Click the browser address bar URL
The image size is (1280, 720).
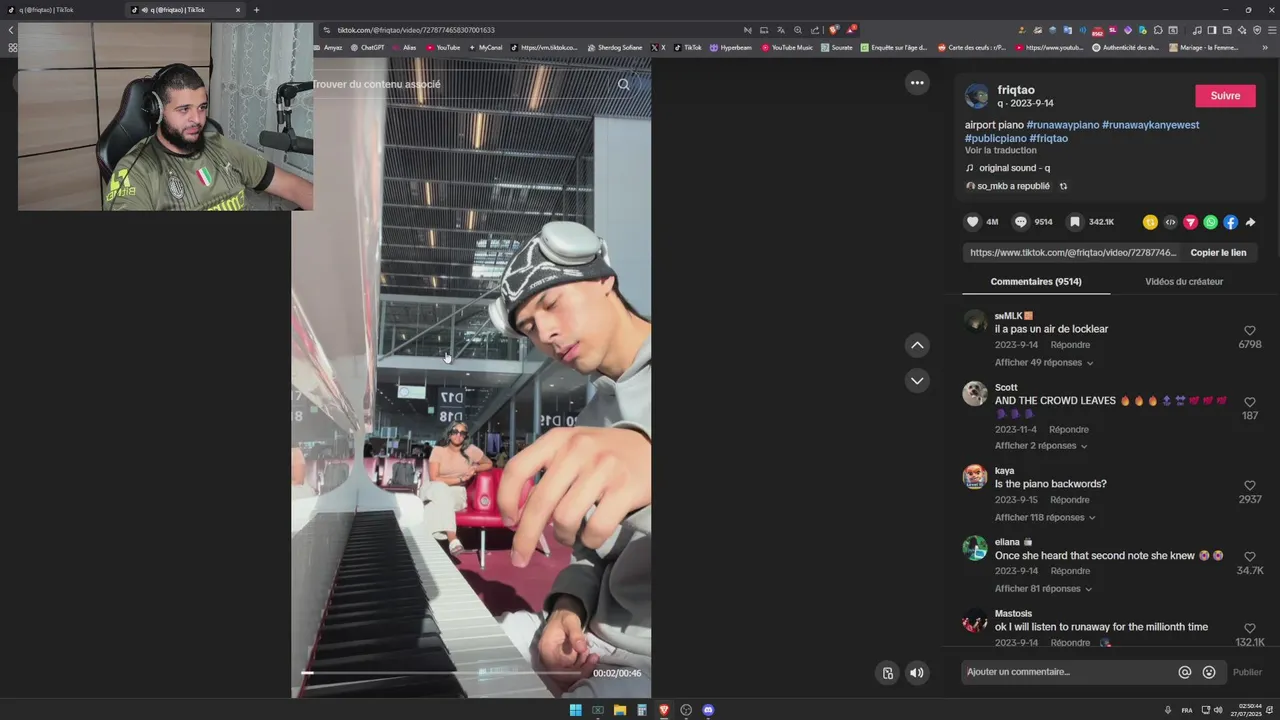coord(416,30)
